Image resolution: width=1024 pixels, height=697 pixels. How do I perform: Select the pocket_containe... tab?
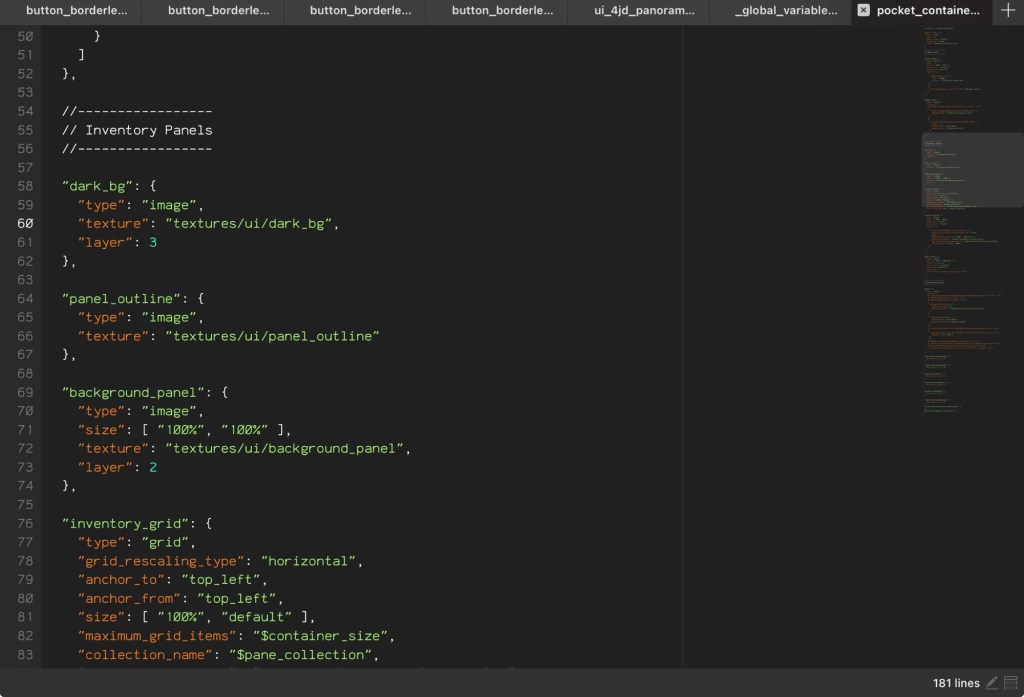tap(928, 11)
